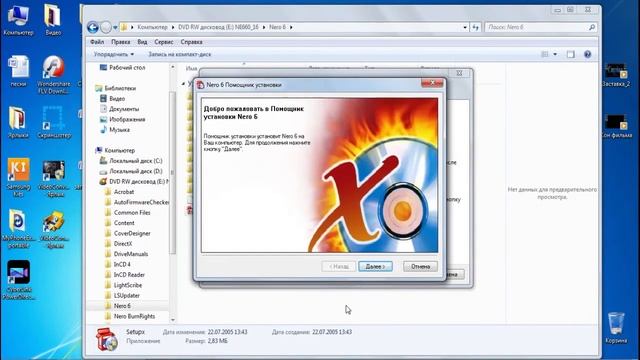Click Explorer back navigation arrow
Viewport: 640px width, 360px height.
click(93, 27)
